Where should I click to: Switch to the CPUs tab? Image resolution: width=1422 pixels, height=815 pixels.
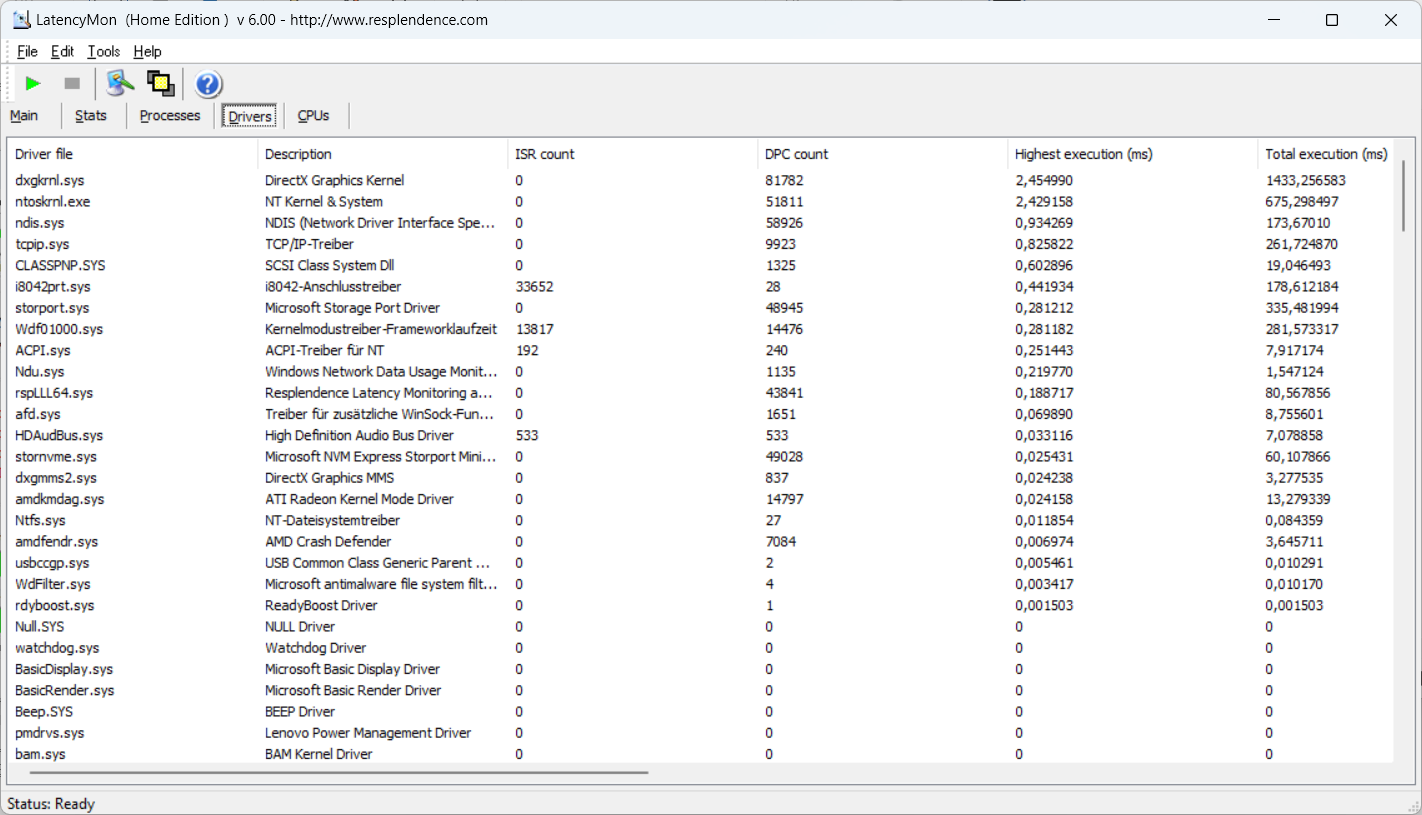pos(313,116)
